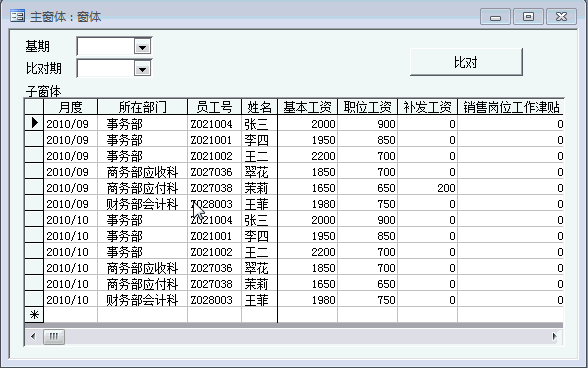
Task: Click the 销售岗位工作津贴 column header
Action: [x=510, y=107]
